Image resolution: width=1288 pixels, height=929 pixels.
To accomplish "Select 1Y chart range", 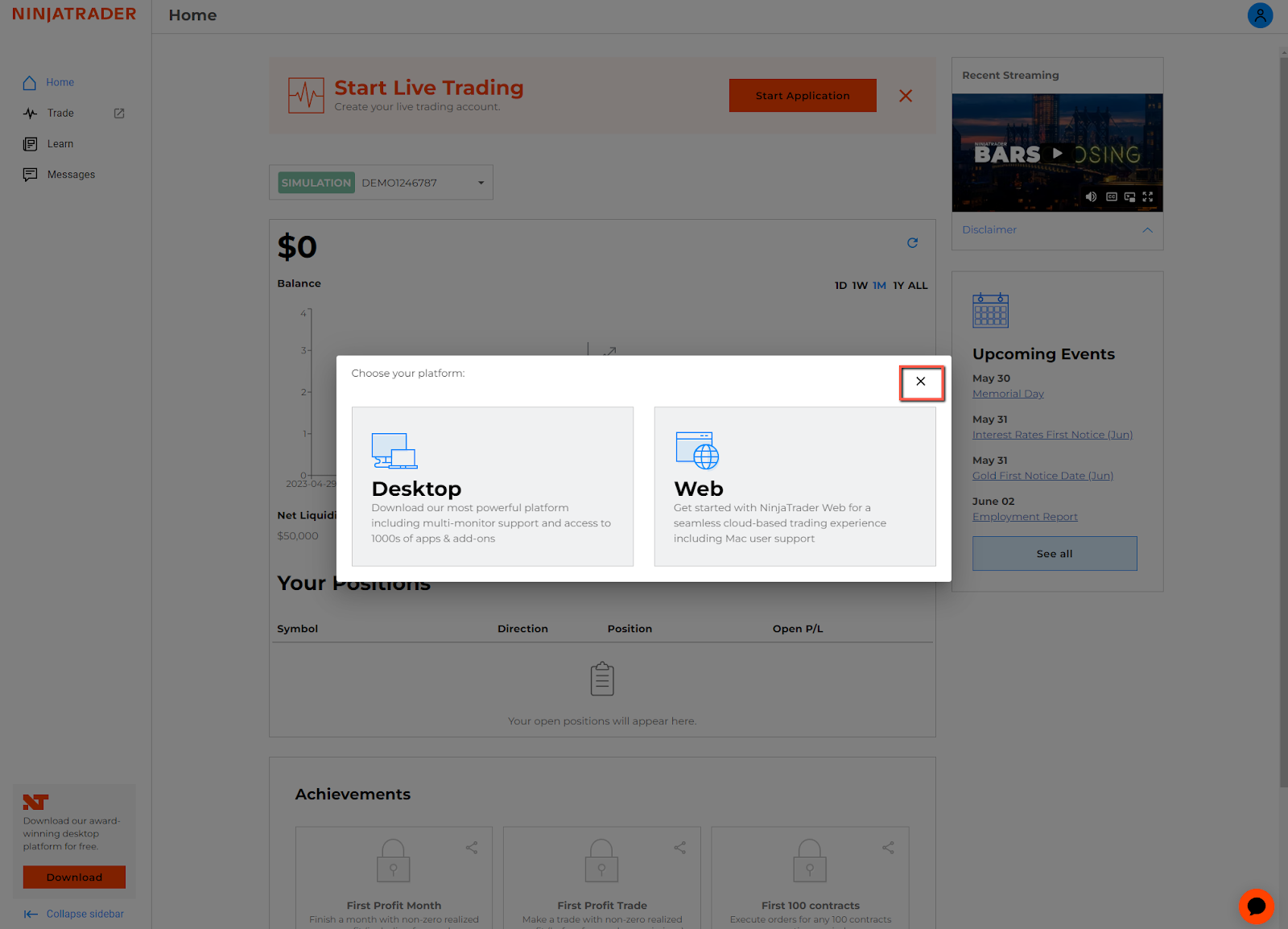I will tap(898, 286).
